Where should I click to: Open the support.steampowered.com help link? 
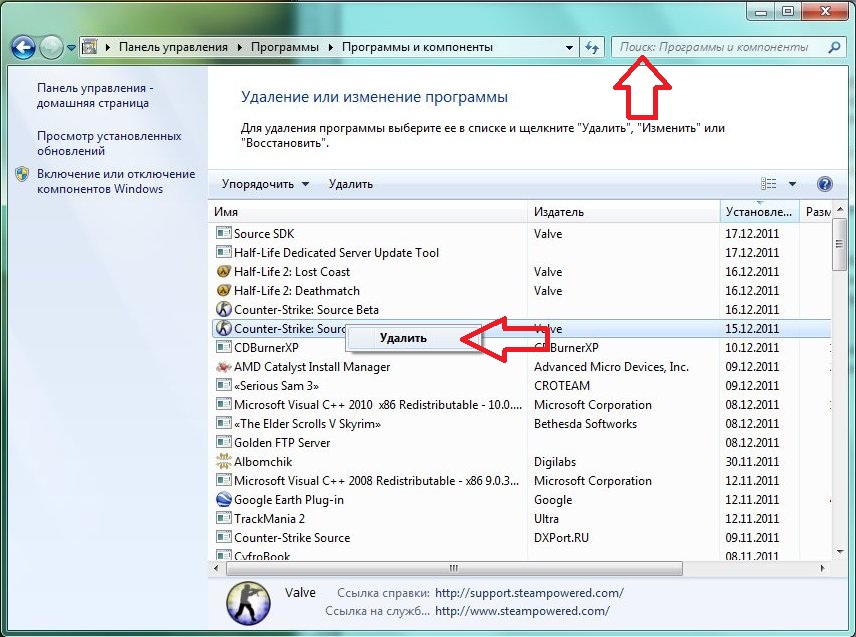pyautogui.click(x=529, y=593)
